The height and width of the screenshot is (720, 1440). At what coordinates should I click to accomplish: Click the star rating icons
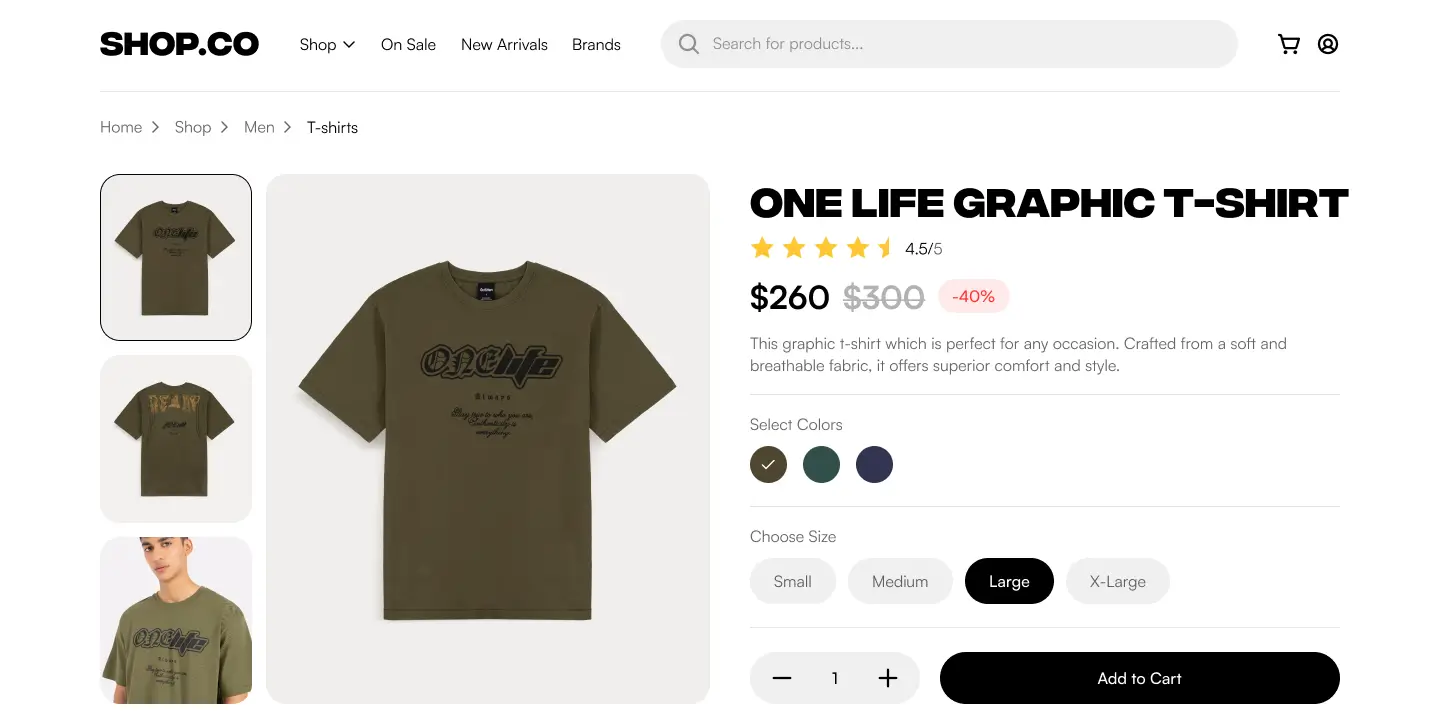pyautogui.click(x=822, y=248)
